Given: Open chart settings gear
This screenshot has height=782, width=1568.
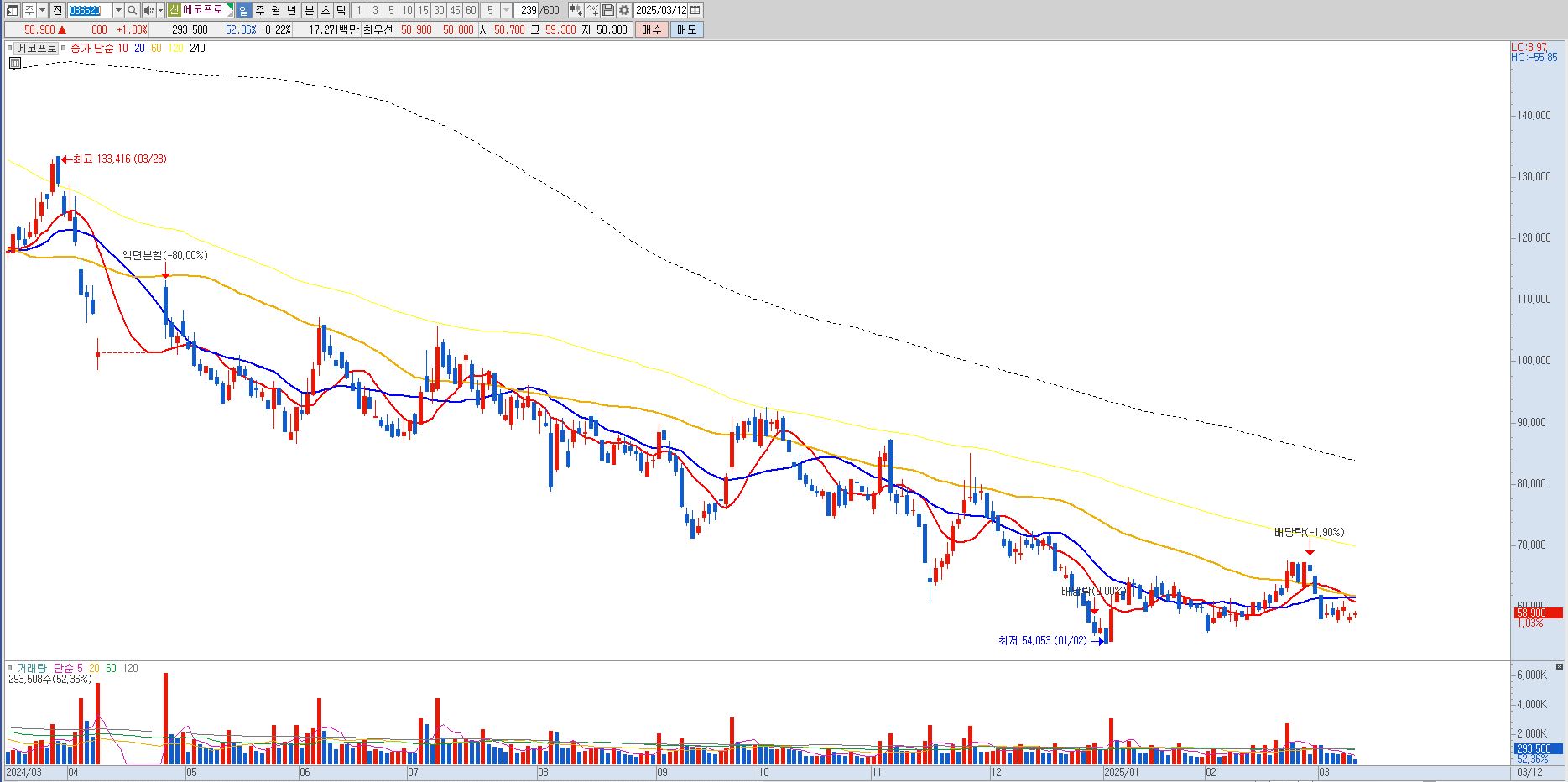Looking at the screenshot, I should (x=624, y=10).
